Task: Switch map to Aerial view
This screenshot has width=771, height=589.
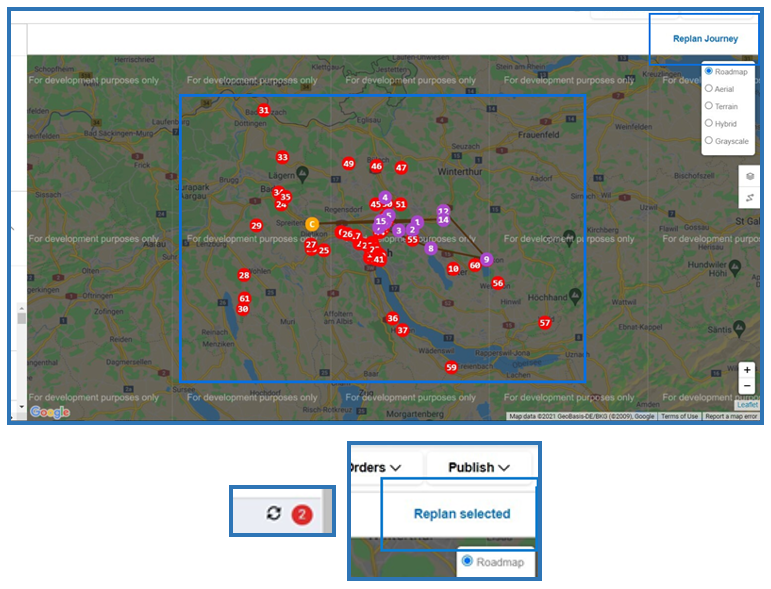Action: click(709, 88)
